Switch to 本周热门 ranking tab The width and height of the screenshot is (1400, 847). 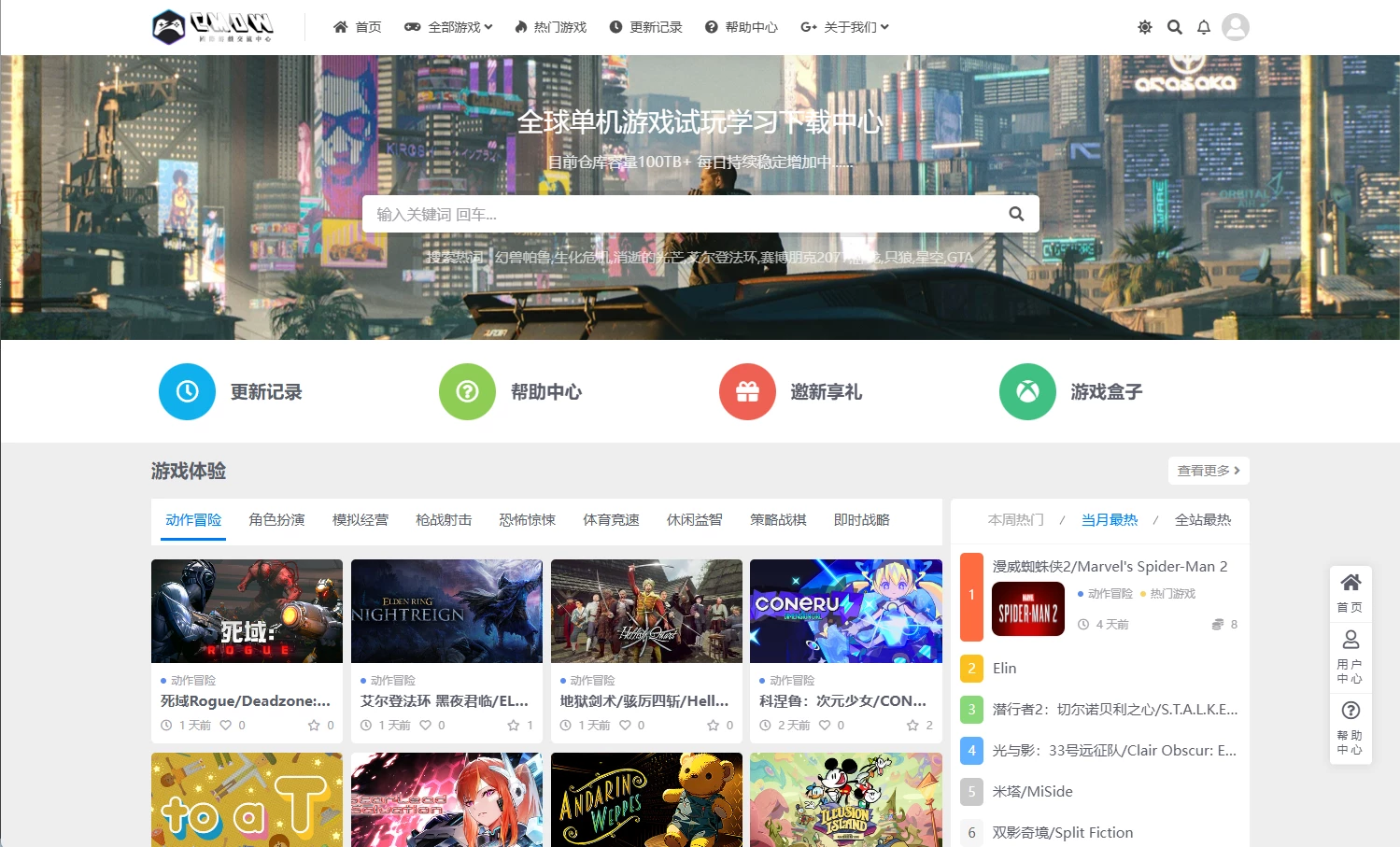[x=1016, y=519]
